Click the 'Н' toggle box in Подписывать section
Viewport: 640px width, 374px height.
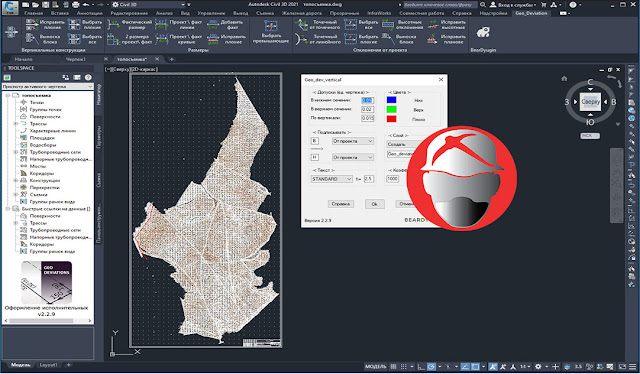coord(314,157)
